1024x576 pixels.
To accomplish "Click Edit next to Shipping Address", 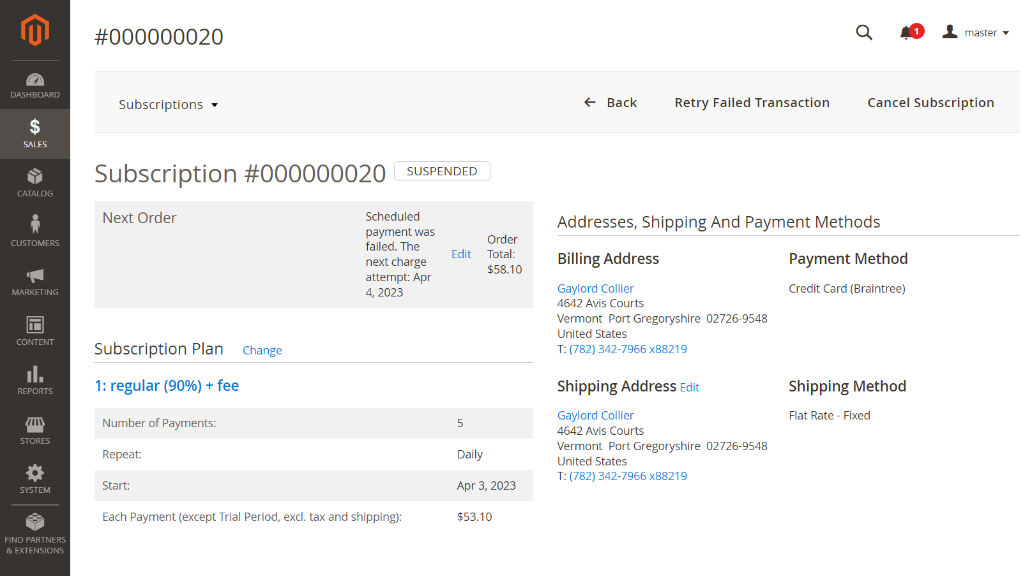I will coord(689,387).
